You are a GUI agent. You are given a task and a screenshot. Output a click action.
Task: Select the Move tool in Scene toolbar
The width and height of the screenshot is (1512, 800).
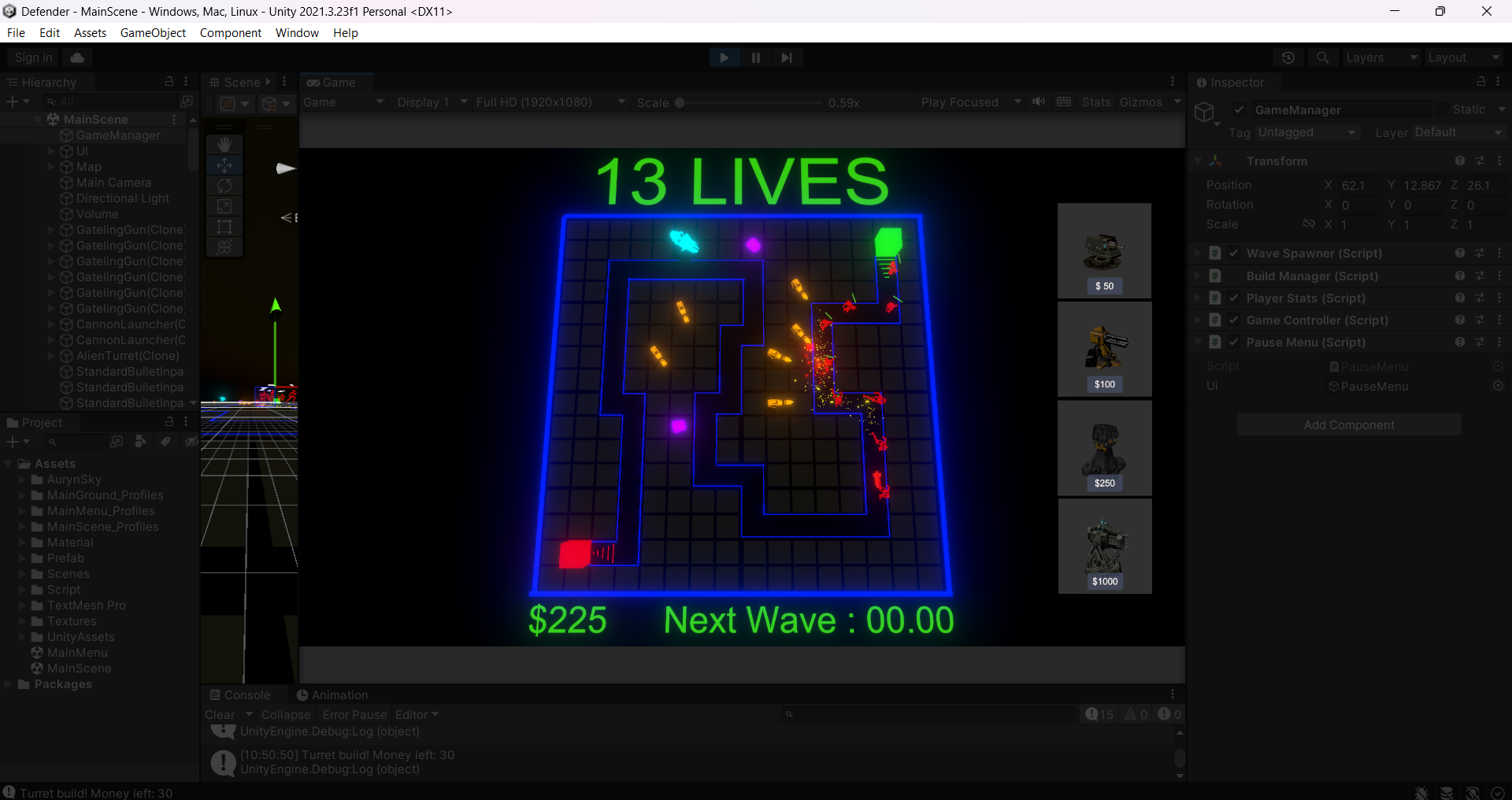pyautogui.click(x=224, y=165)
